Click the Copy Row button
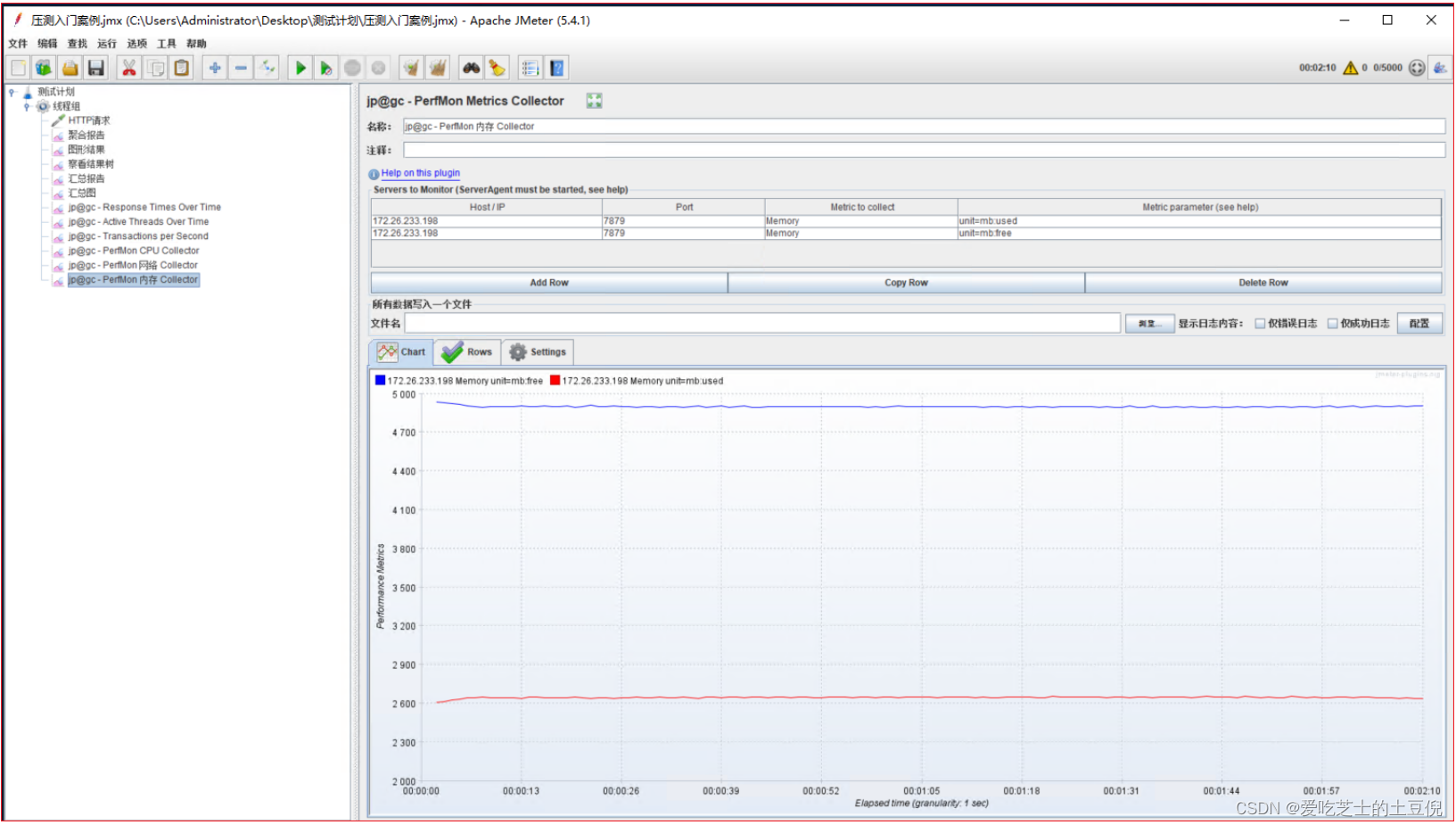Screen dimensions: 1456x825 coord(906,283)
